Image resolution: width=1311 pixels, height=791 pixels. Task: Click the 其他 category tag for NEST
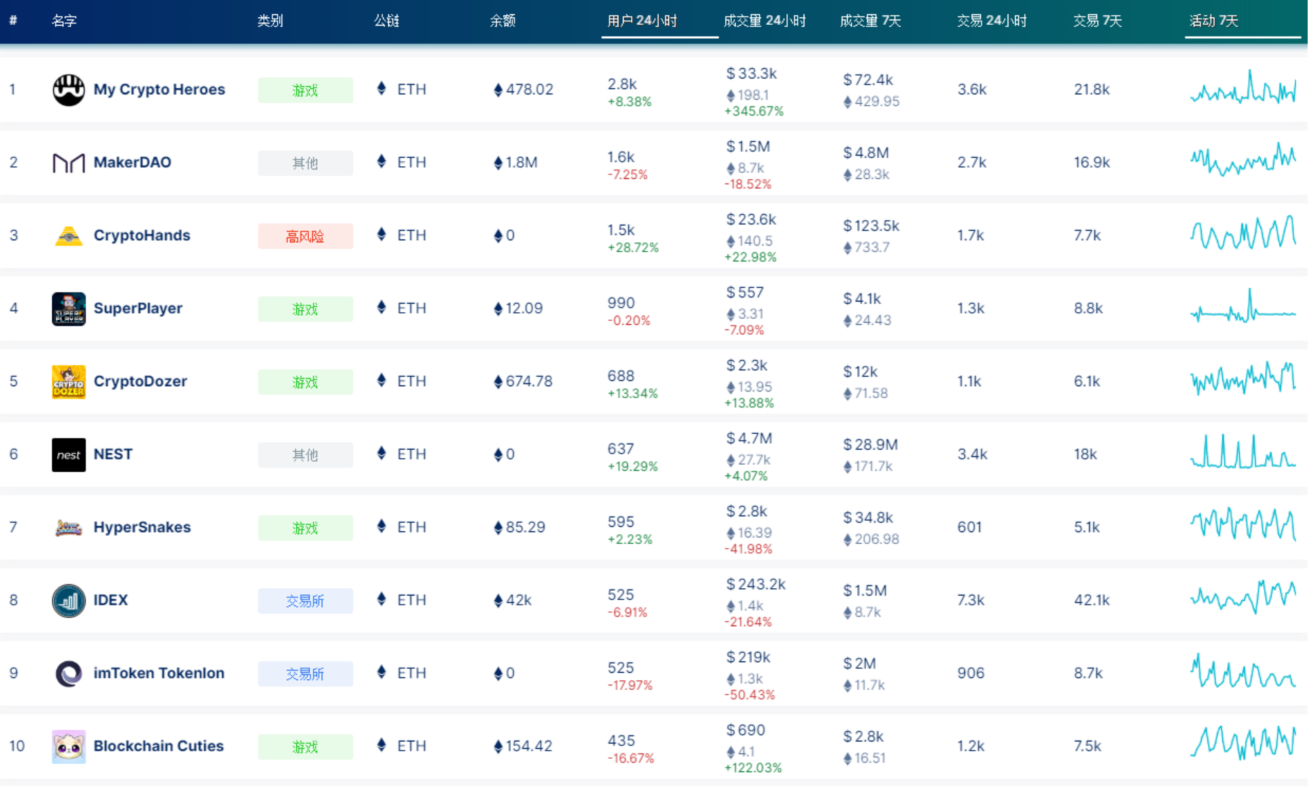(305, 455)
